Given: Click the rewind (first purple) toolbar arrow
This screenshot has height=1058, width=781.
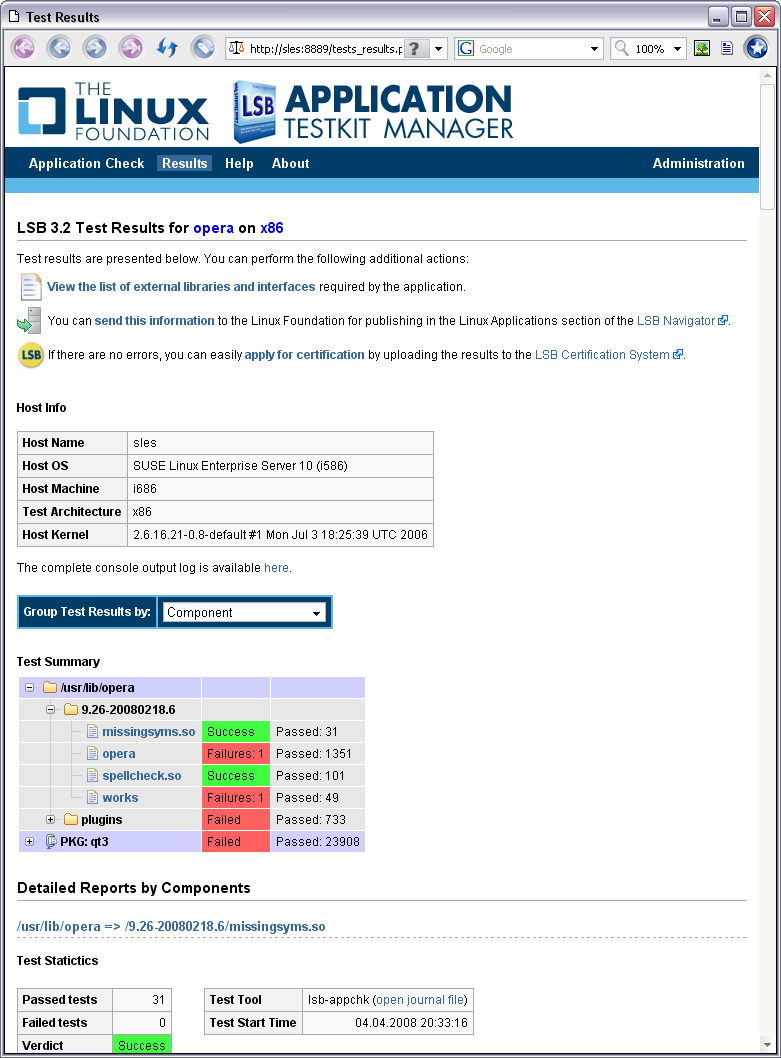Looking at the screenshot, I should (x=24, y=48).
